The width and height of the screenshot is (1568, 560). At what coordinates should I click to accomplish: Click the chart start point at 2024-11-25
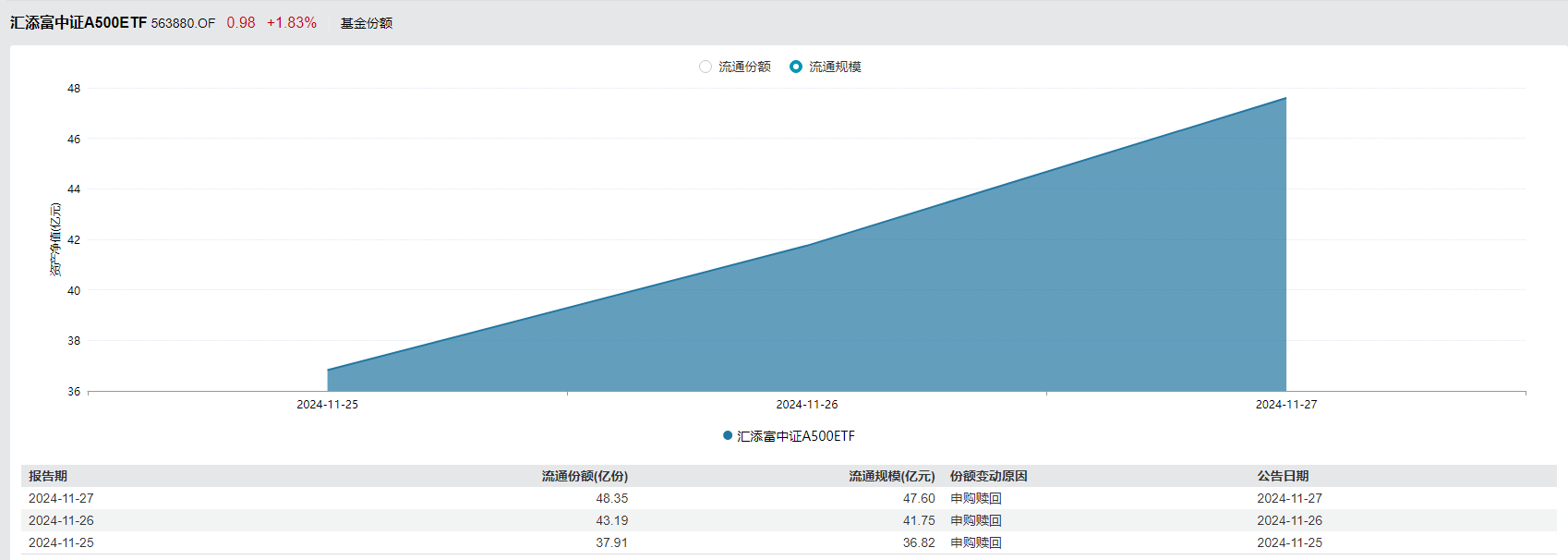point(328,370)
